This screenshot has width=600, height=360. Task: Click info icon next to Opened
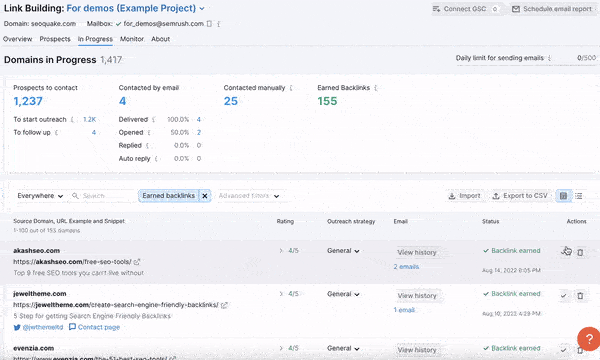pos(149,133)
